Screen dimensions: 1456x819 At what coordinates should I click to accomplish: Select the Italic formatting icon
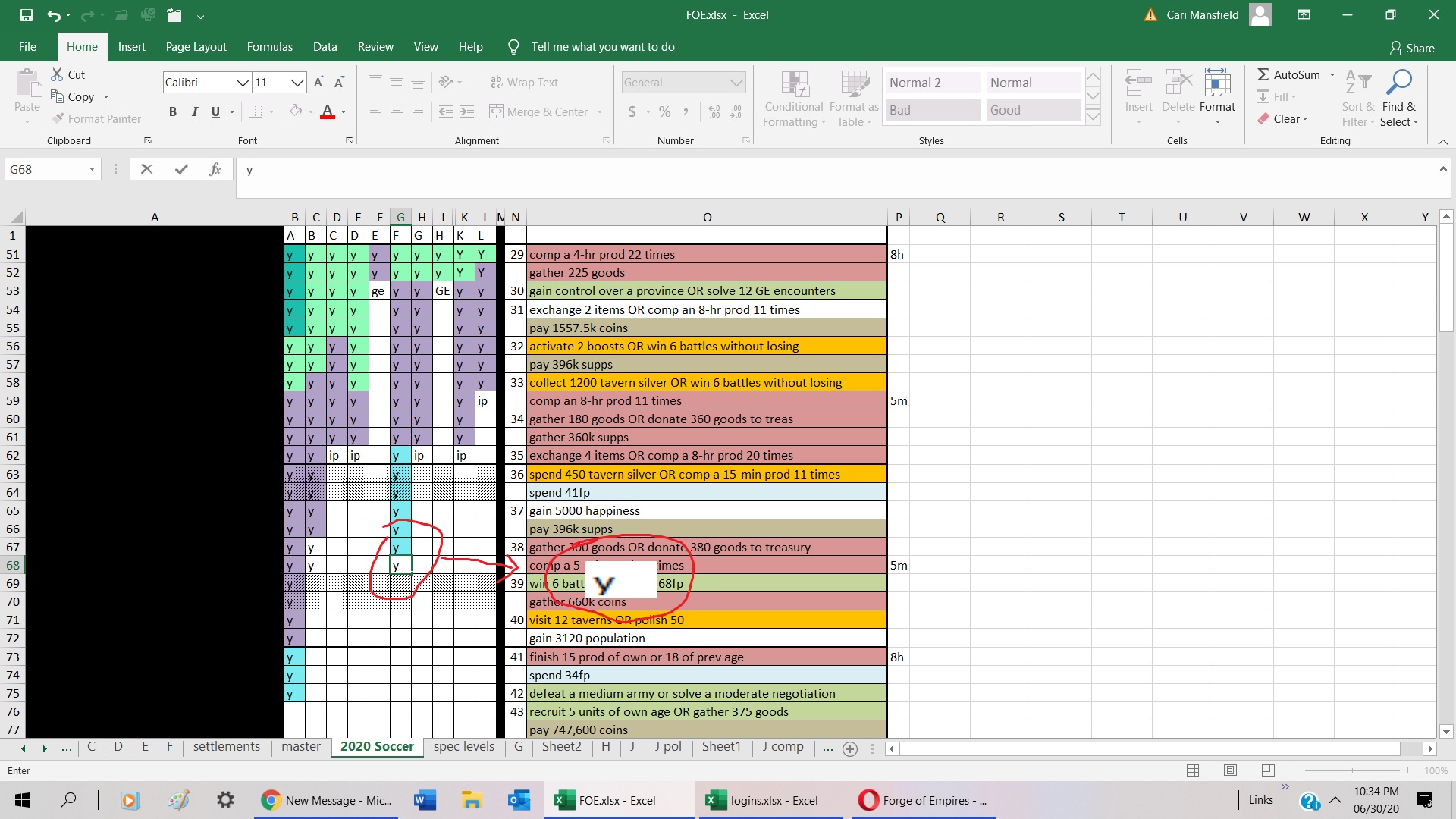point(194,111)
